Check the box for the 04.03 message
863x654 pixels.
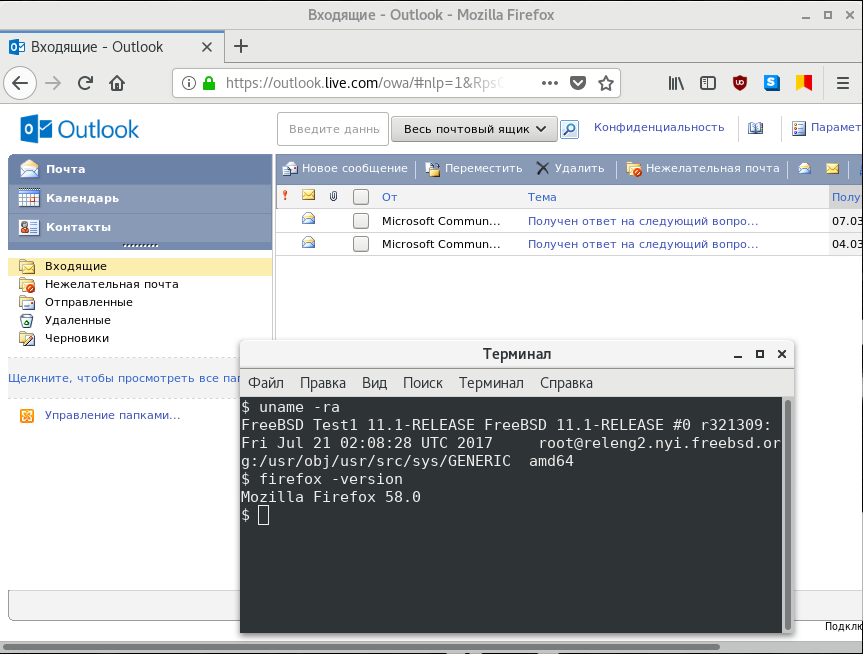click(x=361, y=244)
